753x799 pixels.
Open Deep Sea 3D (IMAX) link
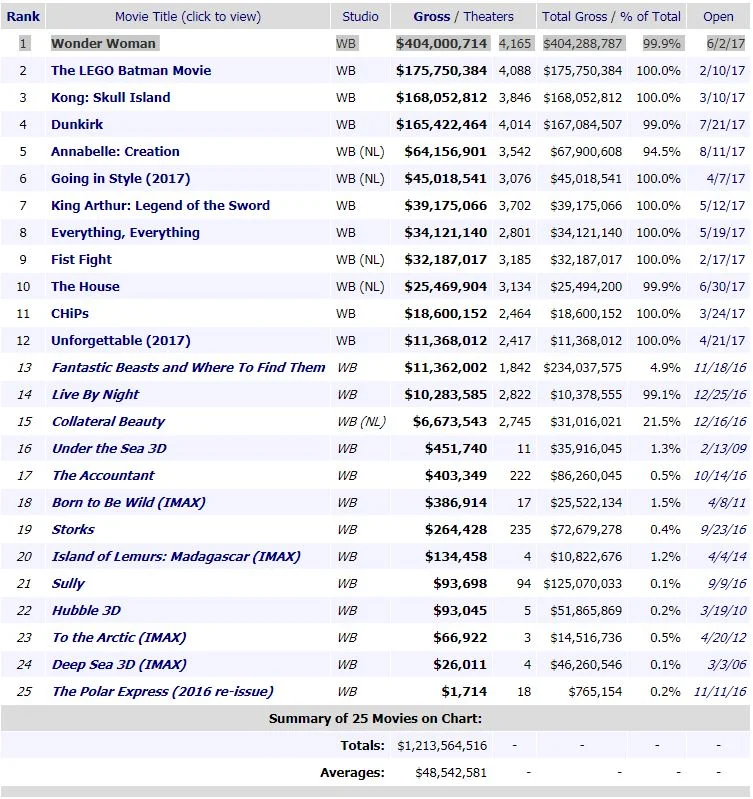(x=119, y=664)
